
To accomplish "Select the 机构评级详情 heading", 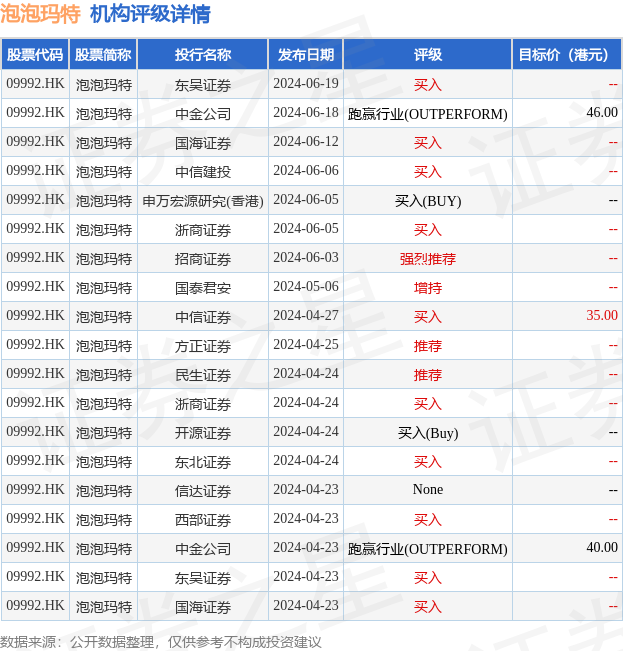I will point(150,14).
